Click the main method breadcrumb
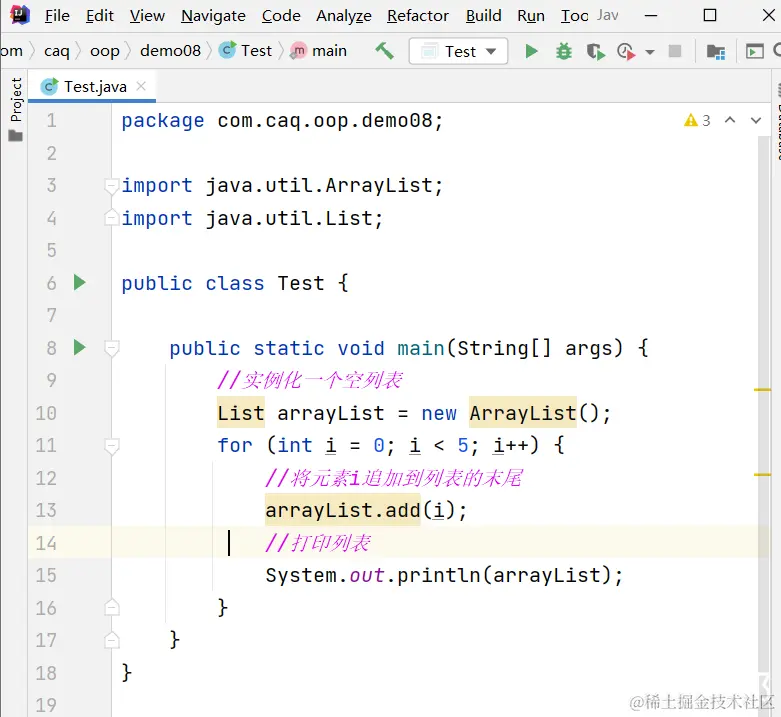The image size is (781, 717). [x=318, y=51]
